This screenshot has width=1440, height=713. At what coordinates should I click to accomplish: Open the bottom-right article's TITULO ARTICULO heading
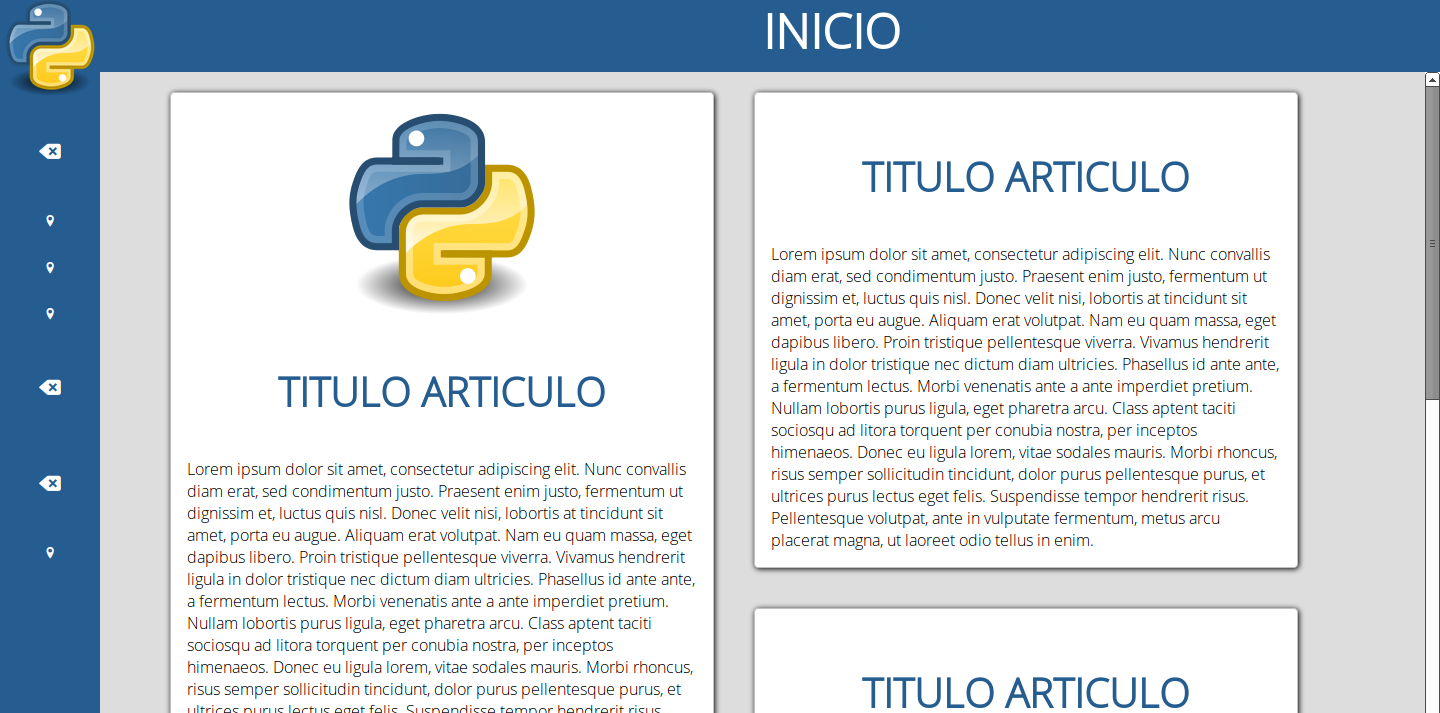1025,692
